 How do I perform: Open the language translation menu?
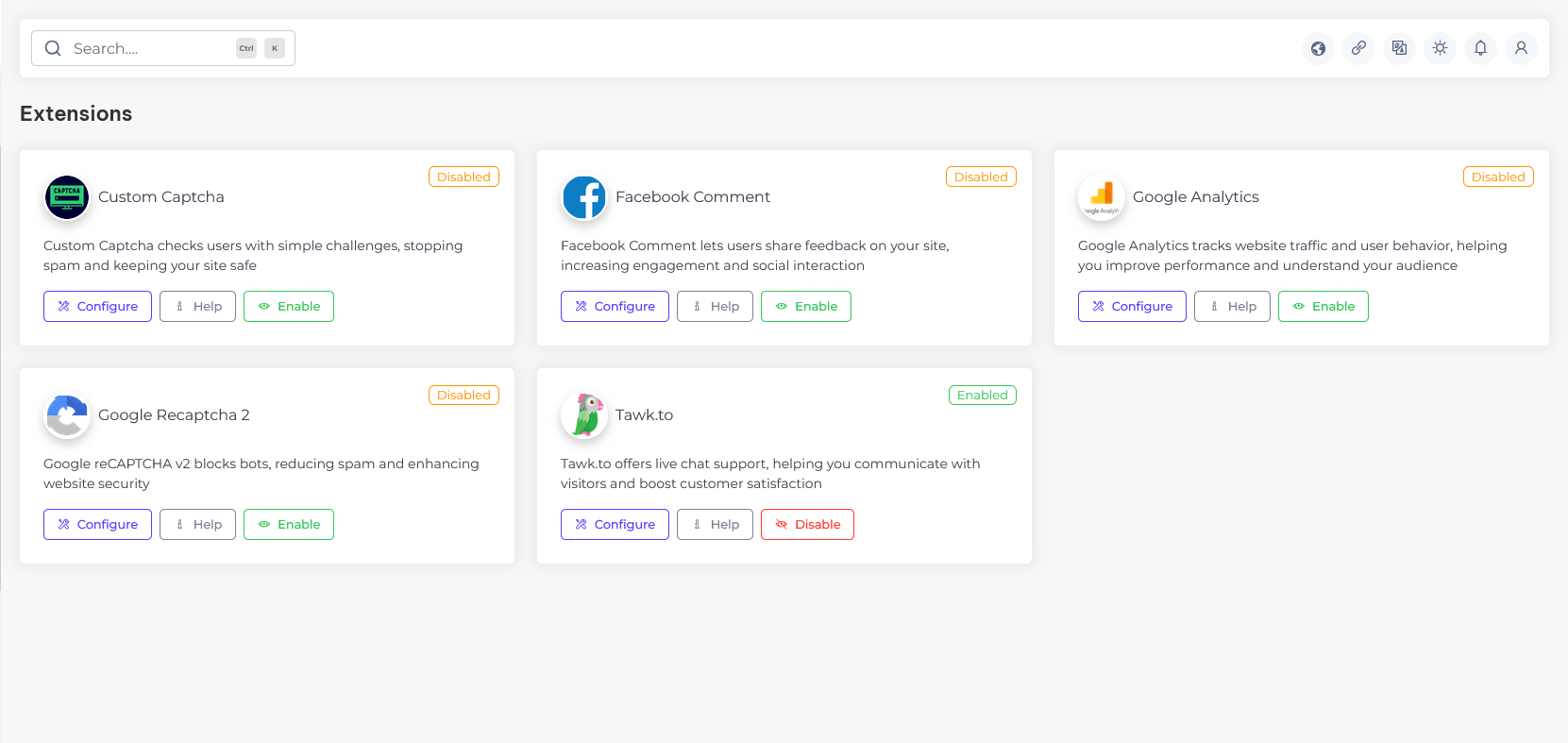[1399, 48]
